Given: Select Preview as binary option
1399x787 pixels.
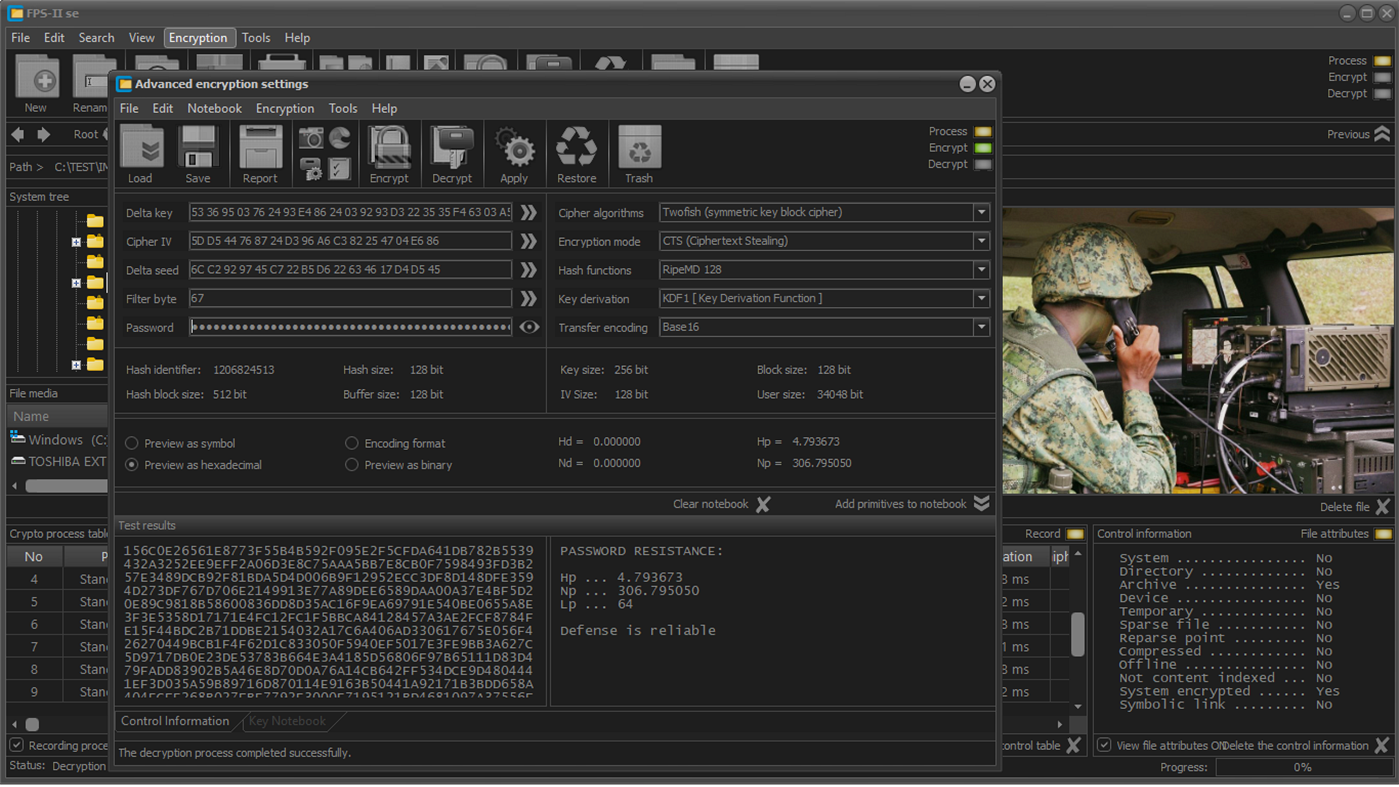Looking at the screenshot, I should pos(352,465).
